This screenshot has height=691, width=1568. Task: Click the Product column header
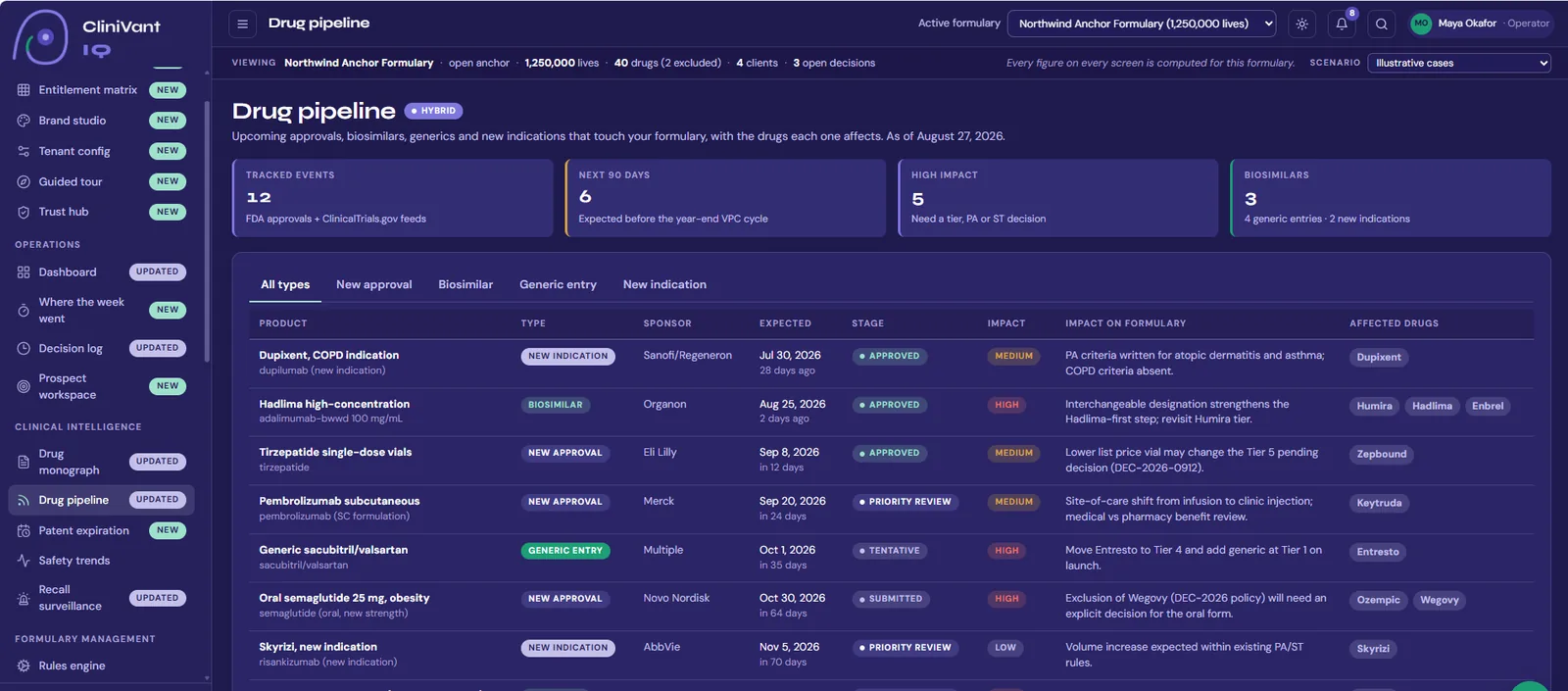coord(283,323)
